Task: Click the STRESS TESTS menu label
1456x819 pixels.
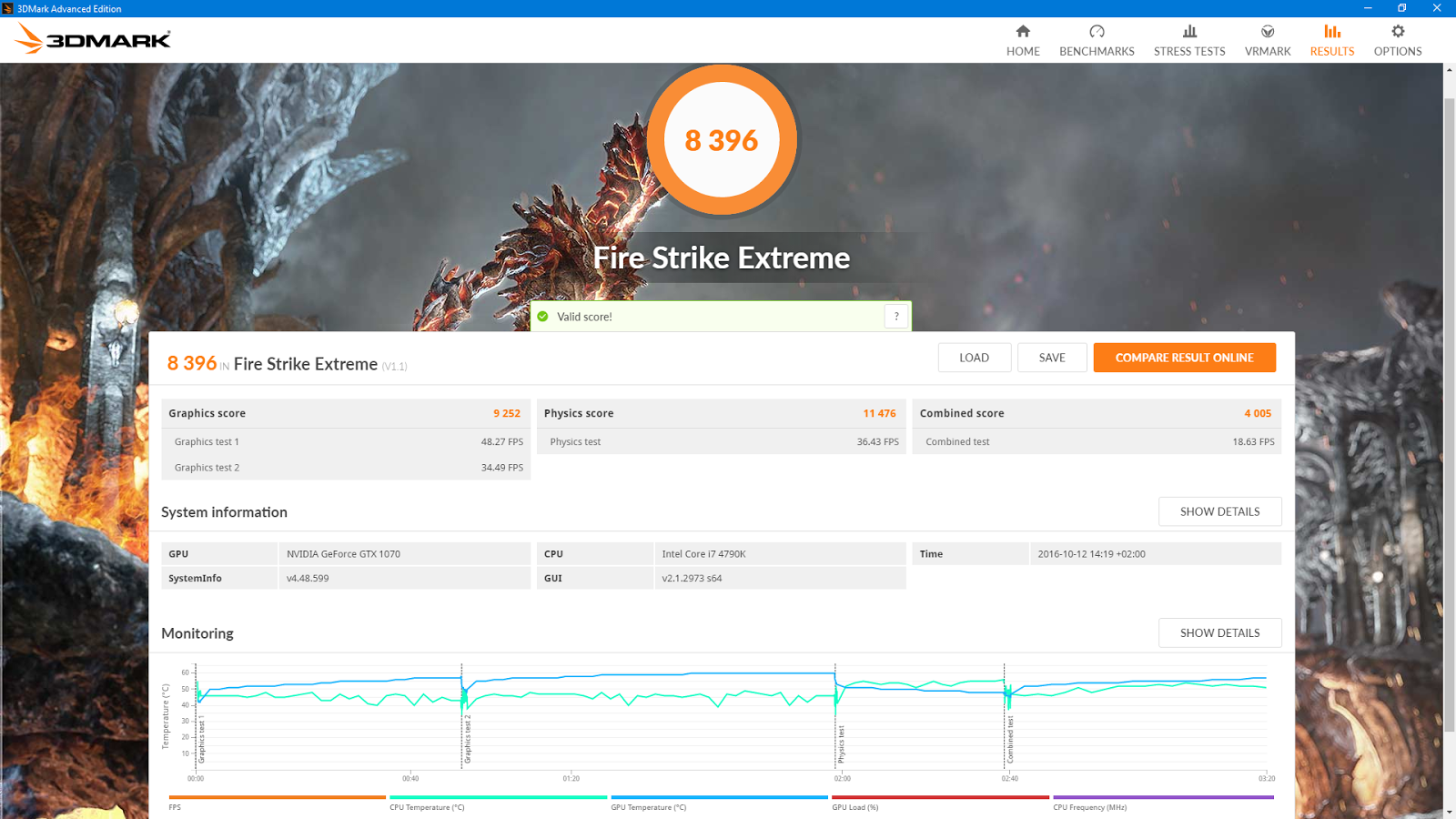Action: tap(1189, 52)
